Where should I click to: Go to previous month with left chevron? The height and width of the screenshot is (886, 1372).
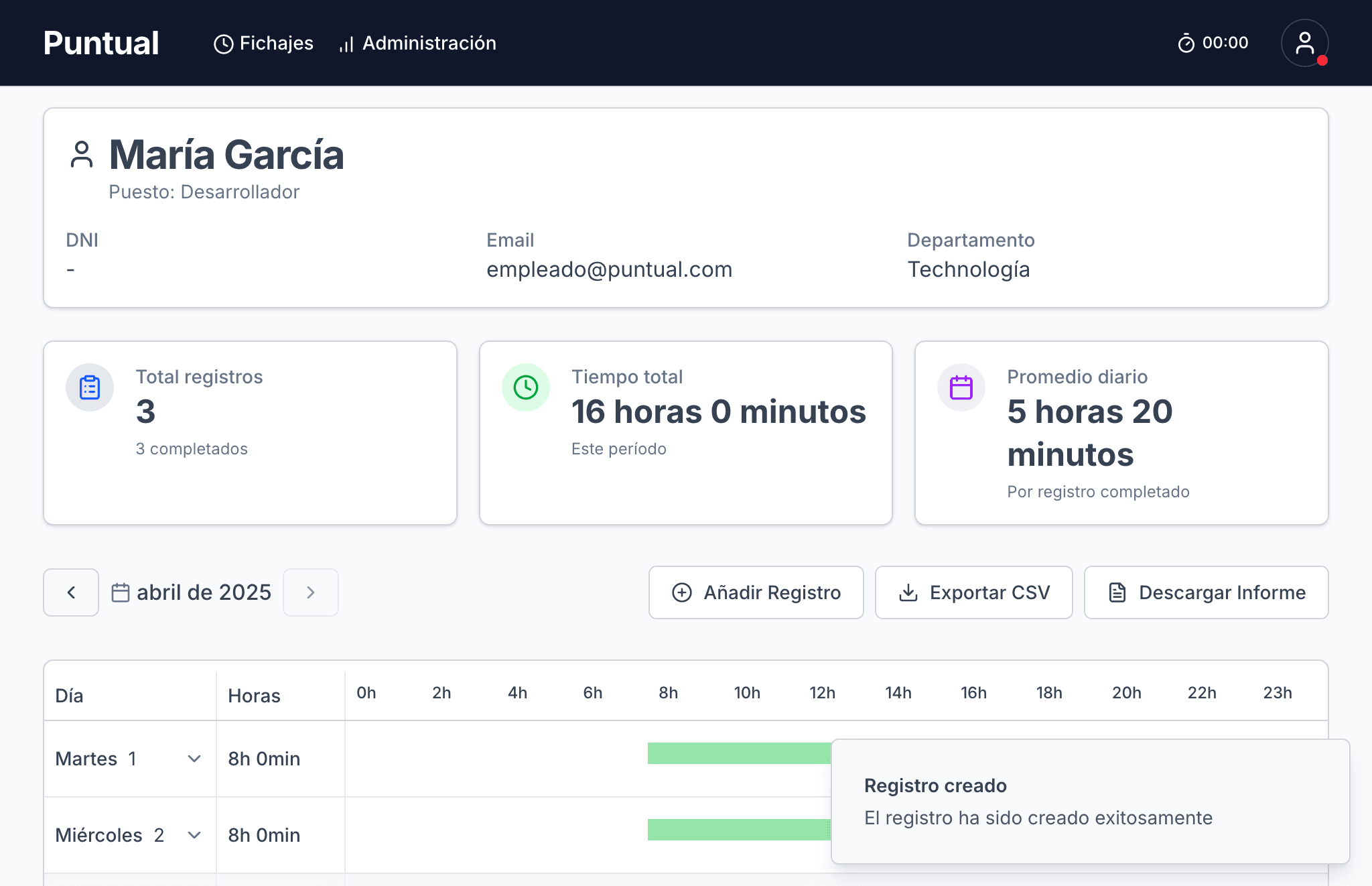point(70,592)
